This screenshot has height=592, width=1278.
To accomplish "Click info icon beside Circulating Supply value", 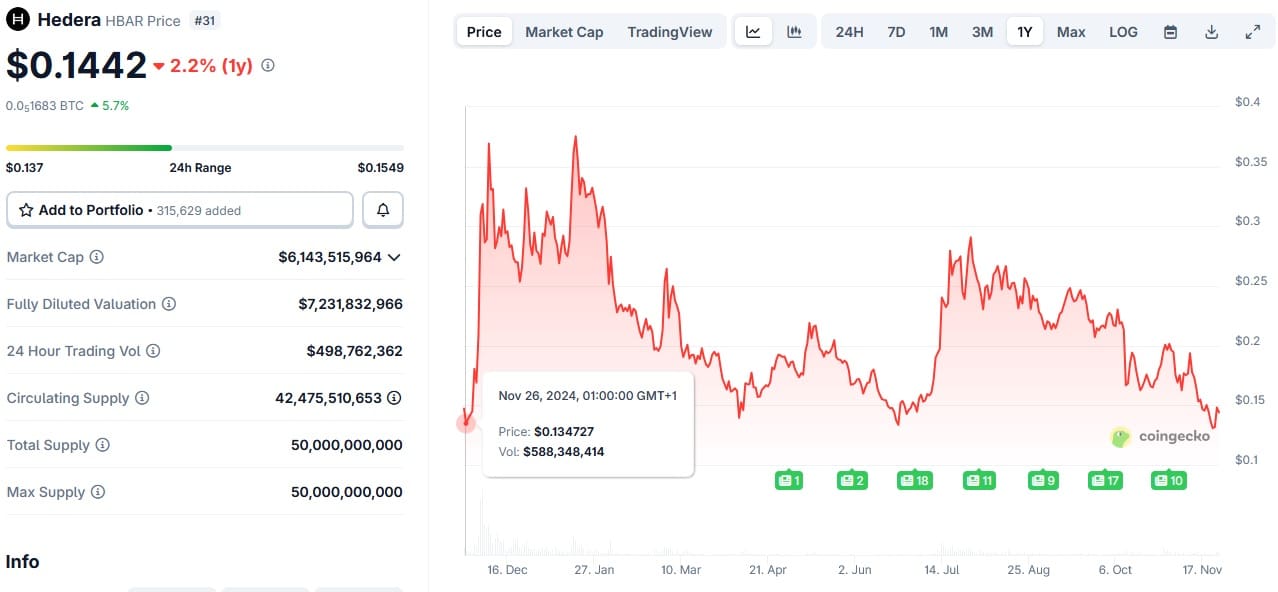I will 394,398.
